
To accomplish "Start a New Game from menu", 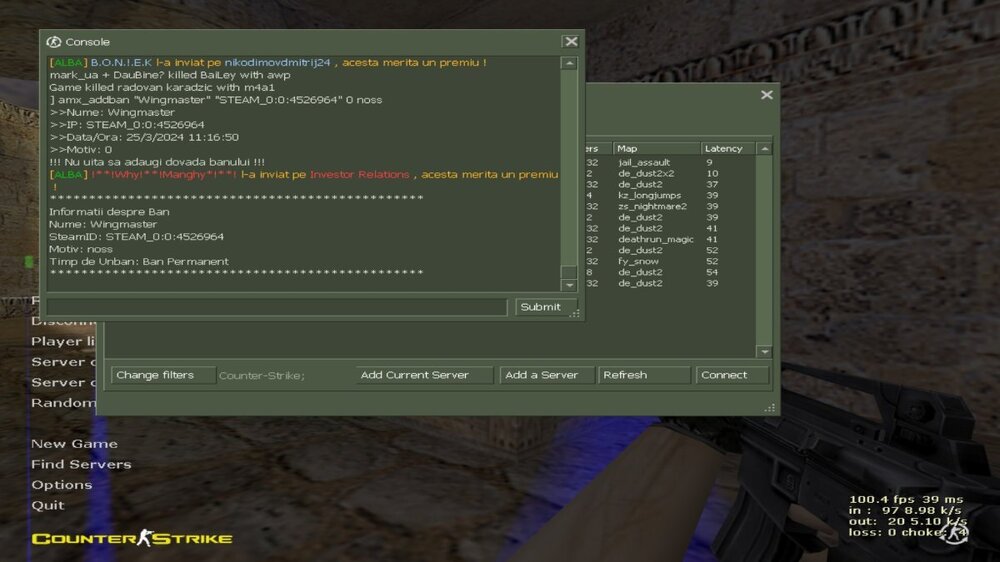I will click(74, 444).
